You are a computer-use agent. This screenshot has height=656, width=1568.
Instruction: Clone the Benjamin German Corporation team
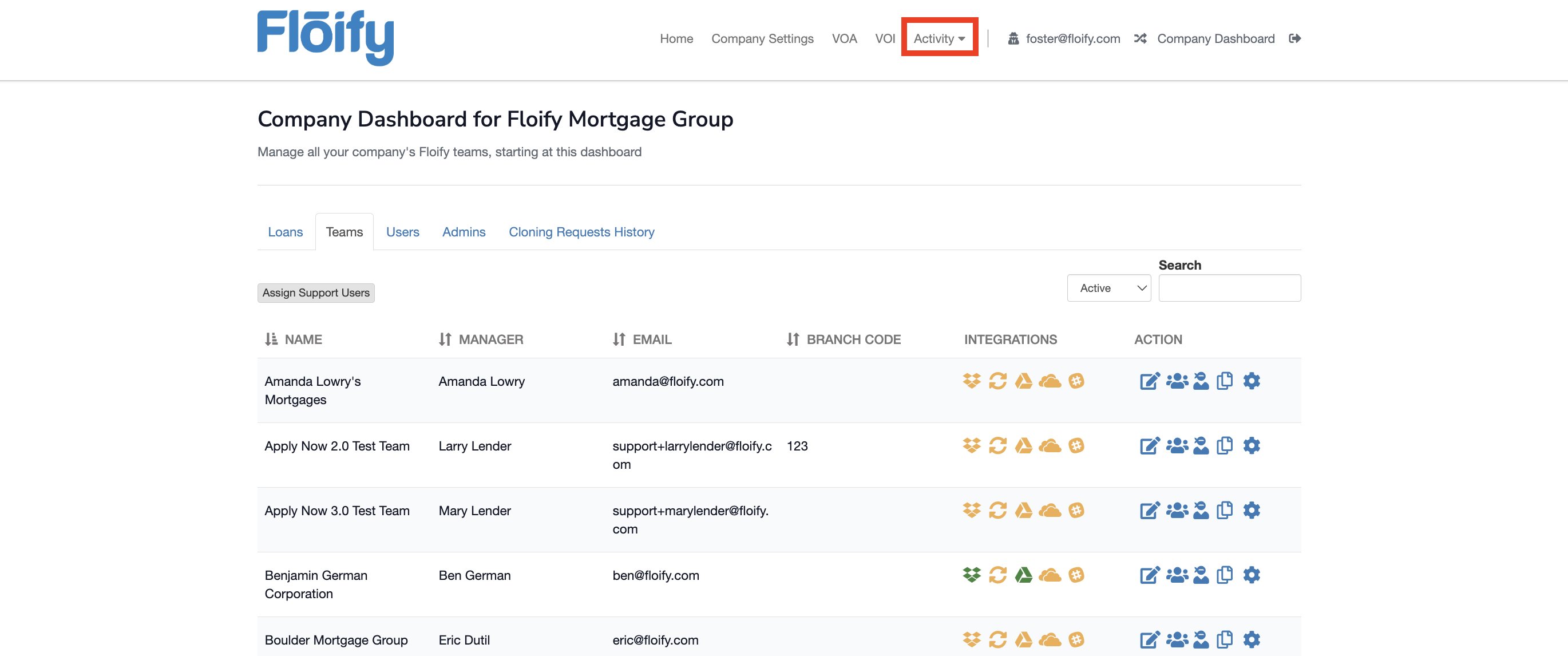click(1224, 575)
